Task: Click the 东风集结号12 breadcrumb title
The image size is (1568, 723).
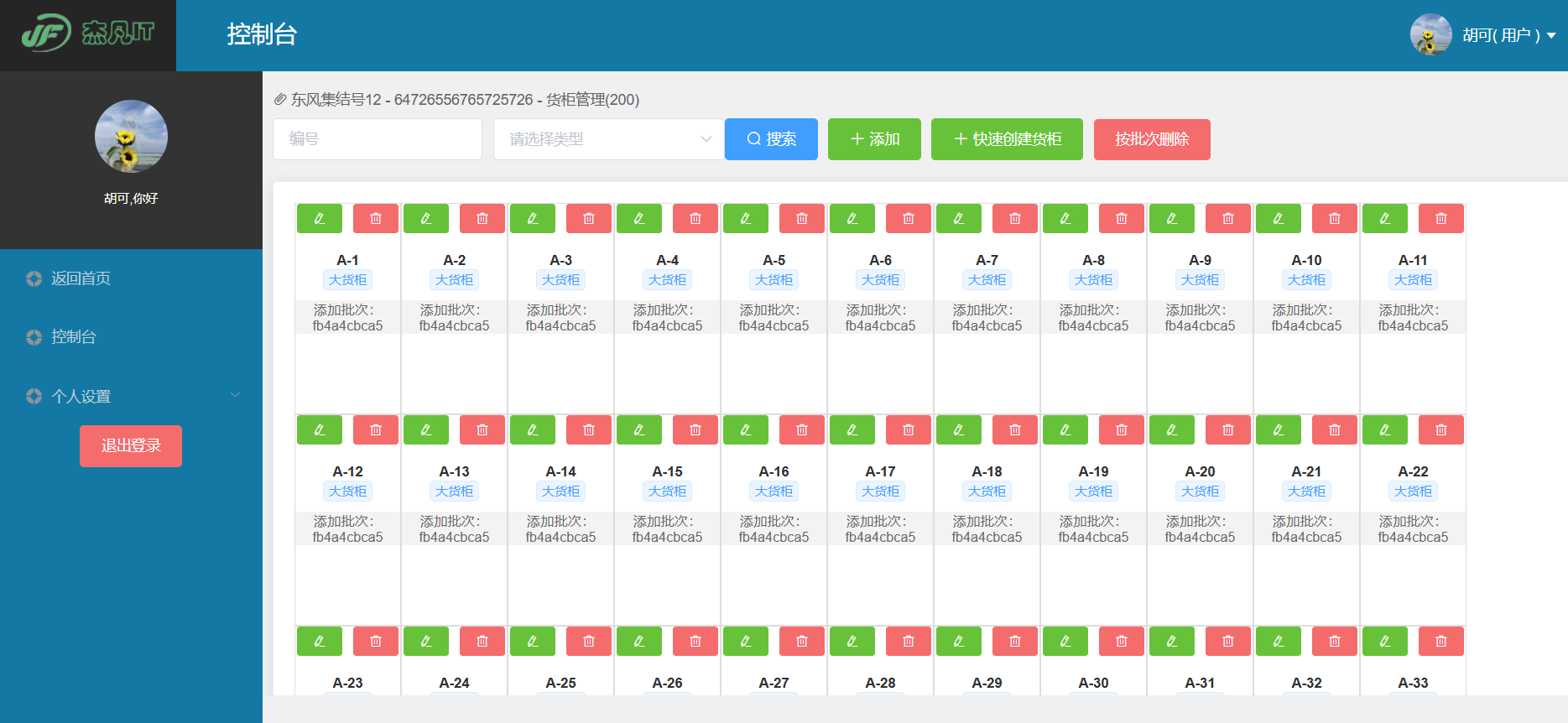Action: pyautogui.click(x=336, y=100)
